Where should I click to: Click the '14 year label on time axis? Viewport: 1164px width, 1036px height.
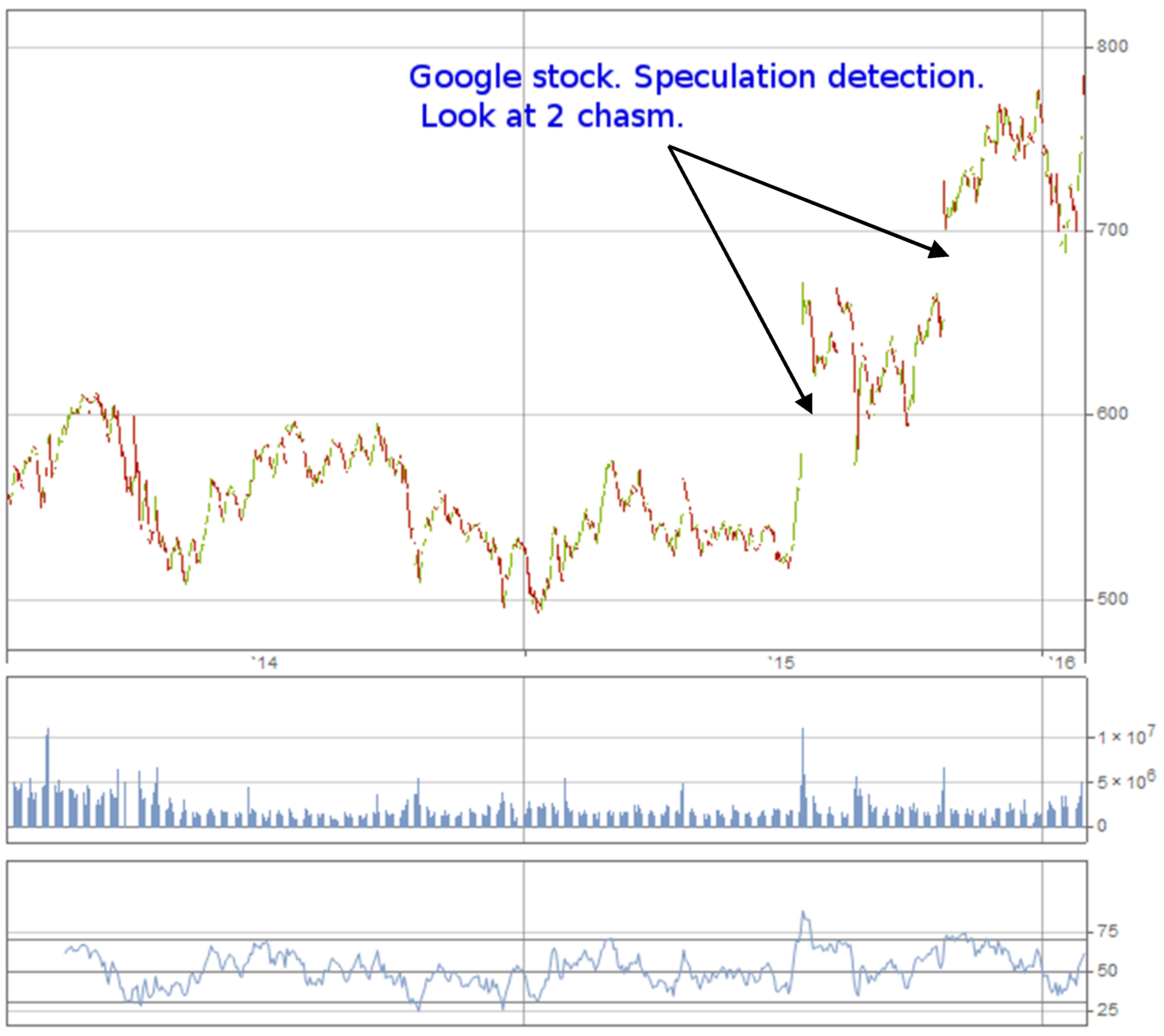(x=265, y=663)
